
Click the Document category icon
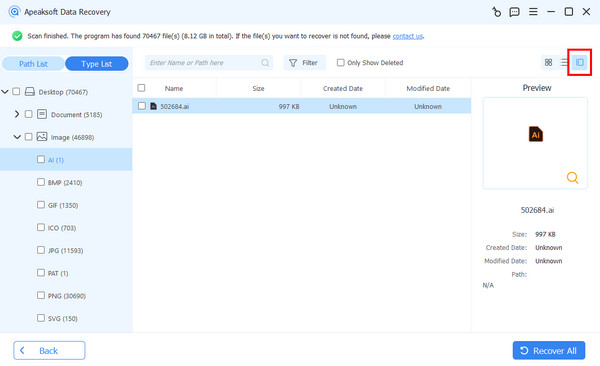(42, 114)
